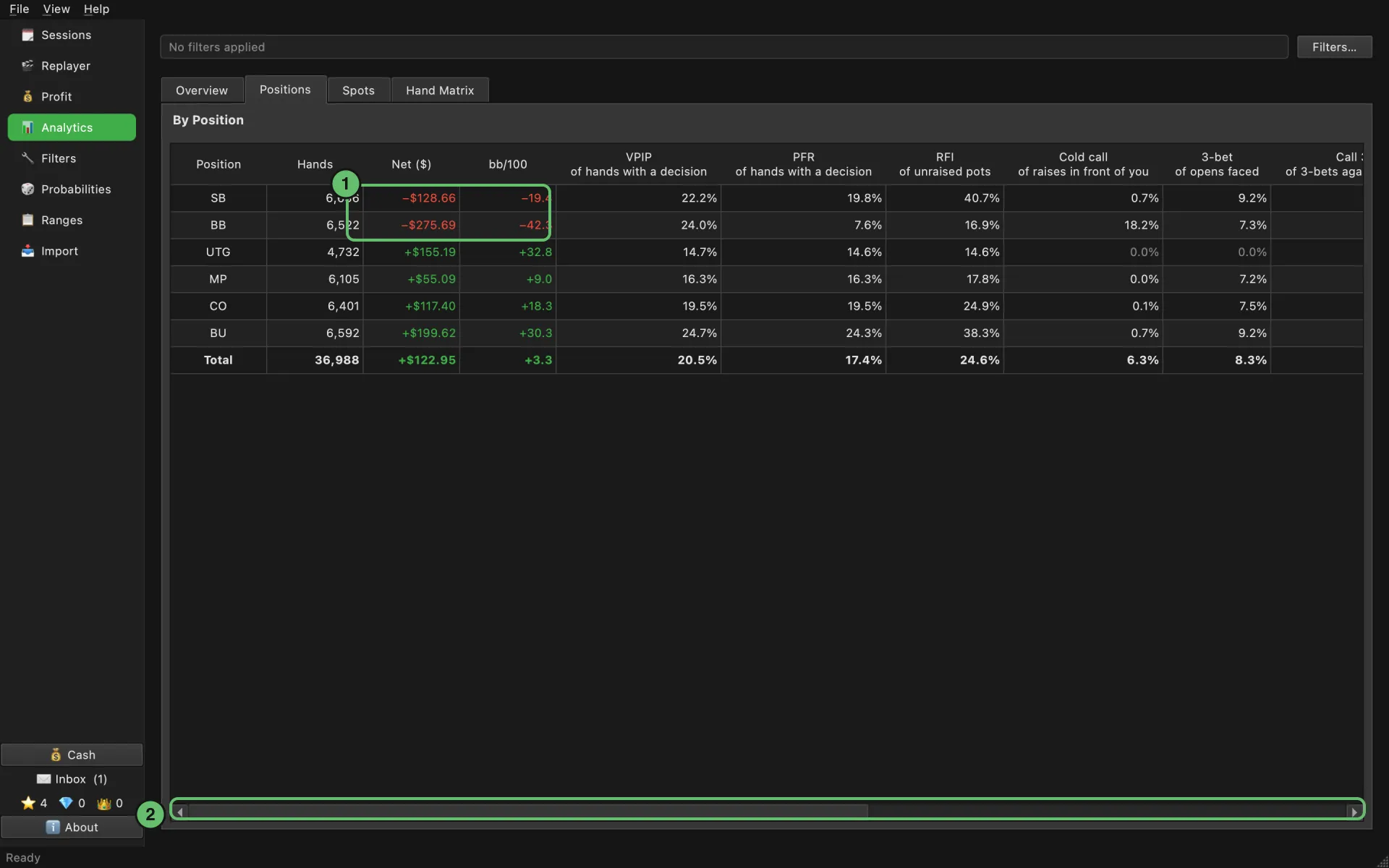Click the Profit money bag icon
Screen dimensions: 1389x868
point(27,96)
